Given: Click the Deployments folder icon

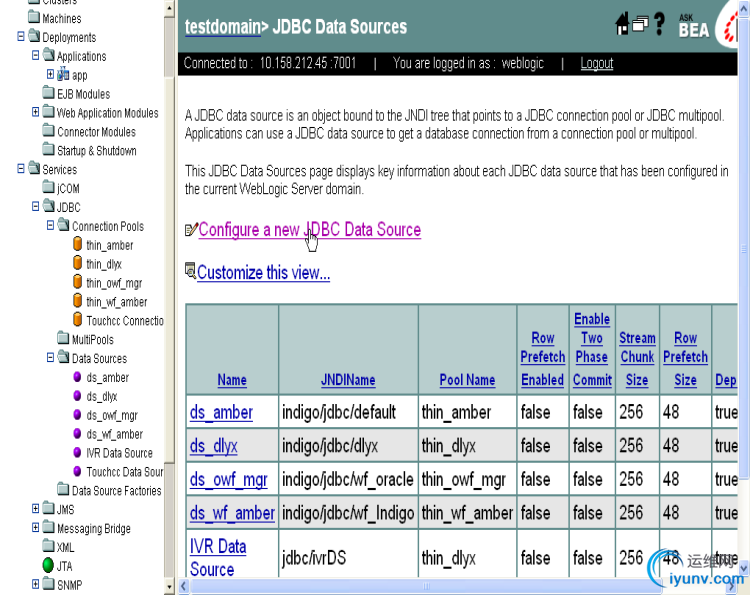Looking at the screenshot, I should (34, 36).
